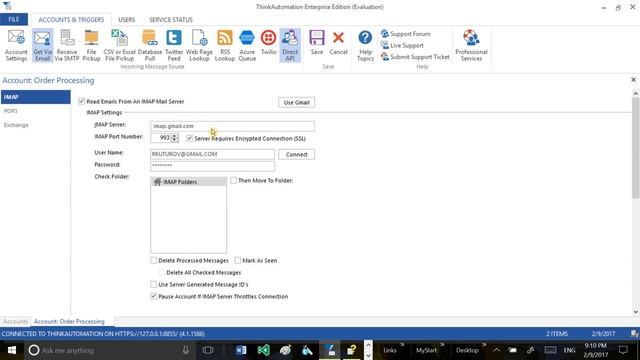Focus the IMAP Server field
This screenshot has height=360, width=640.
tap(232, 126)
